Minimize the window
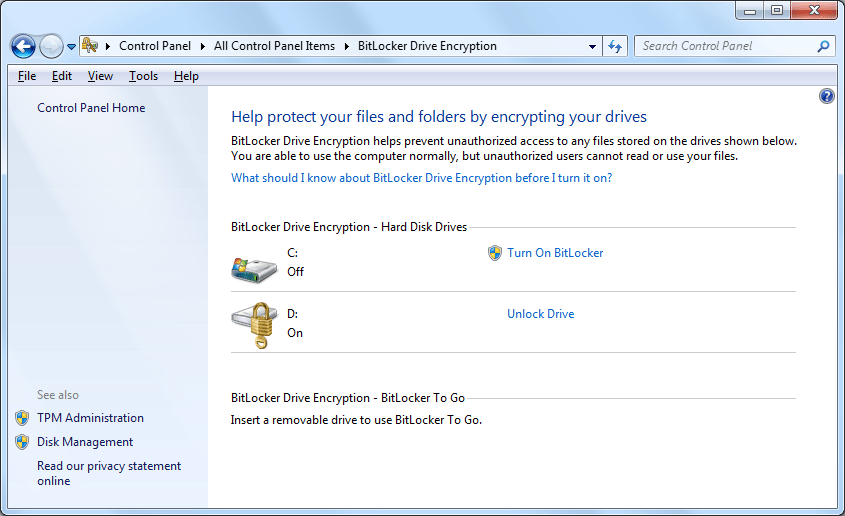845x516 pixels. click(x=750, y=10)
